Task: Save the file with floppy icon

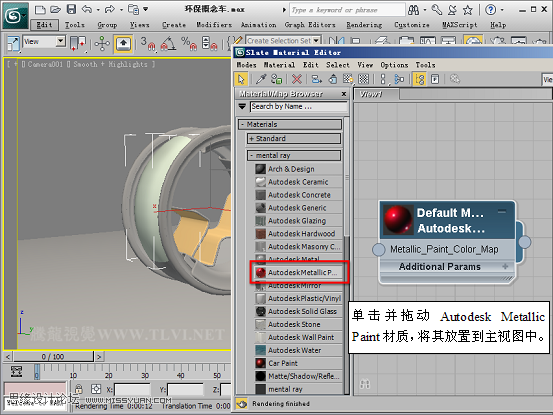Action: (71, 10)
